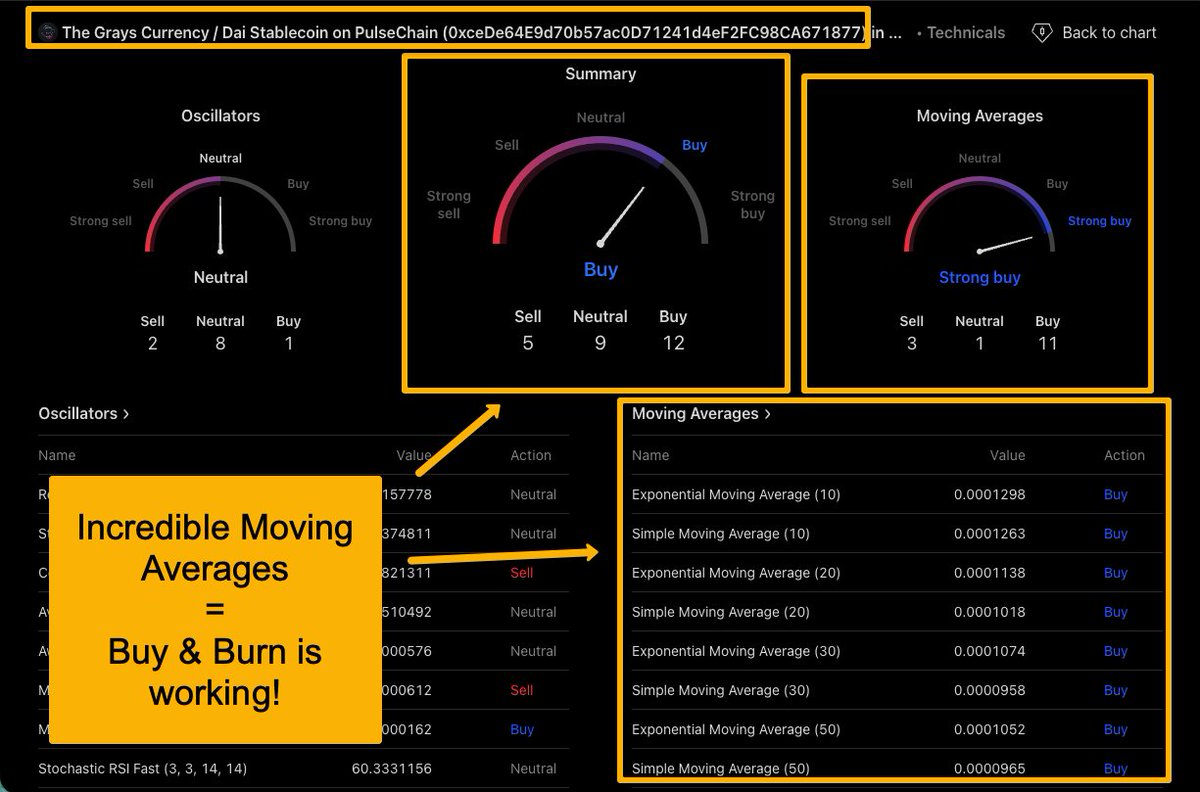
Task: Click the Neutral result under Oscillators gauge
Action: 220,277
